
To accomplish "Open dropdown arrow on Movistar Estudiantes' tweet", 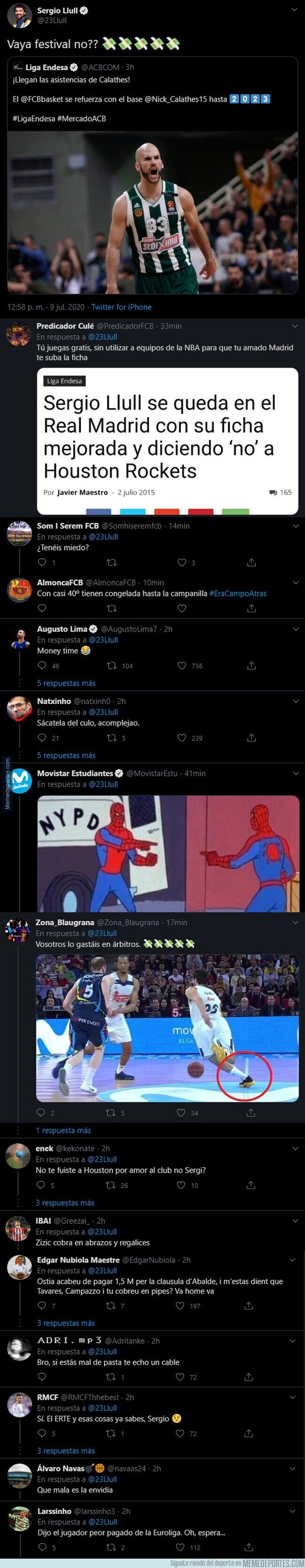I will [295, 774].
